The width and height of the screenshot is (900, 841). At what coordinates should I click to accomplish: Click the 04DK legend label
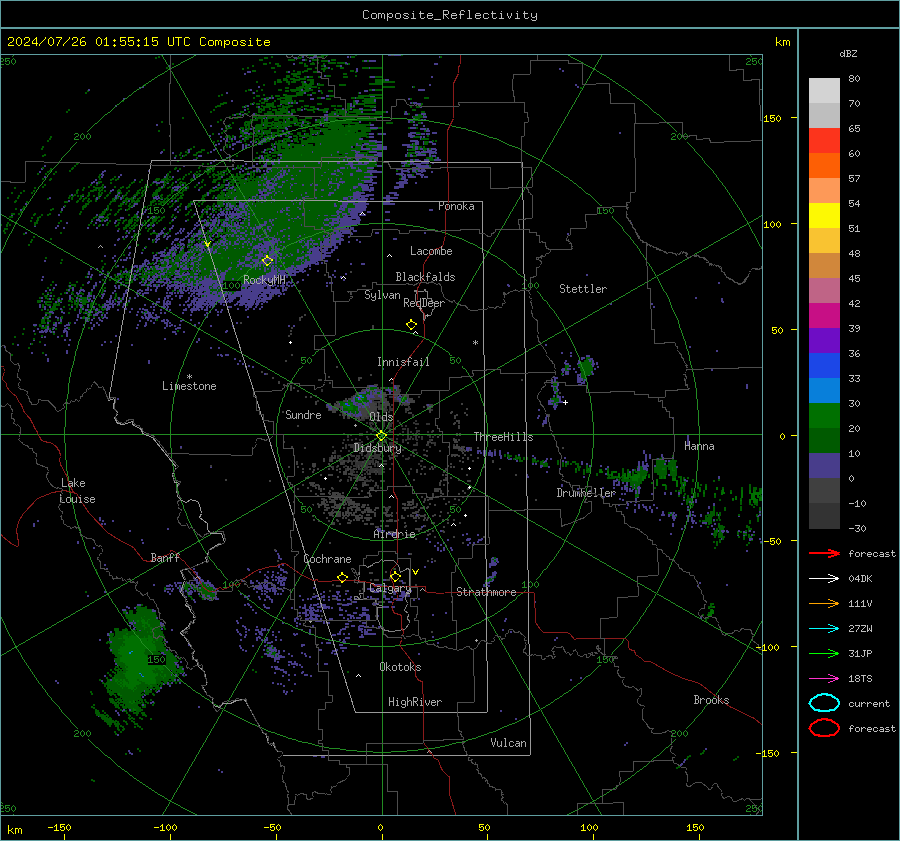click(860, 579)
